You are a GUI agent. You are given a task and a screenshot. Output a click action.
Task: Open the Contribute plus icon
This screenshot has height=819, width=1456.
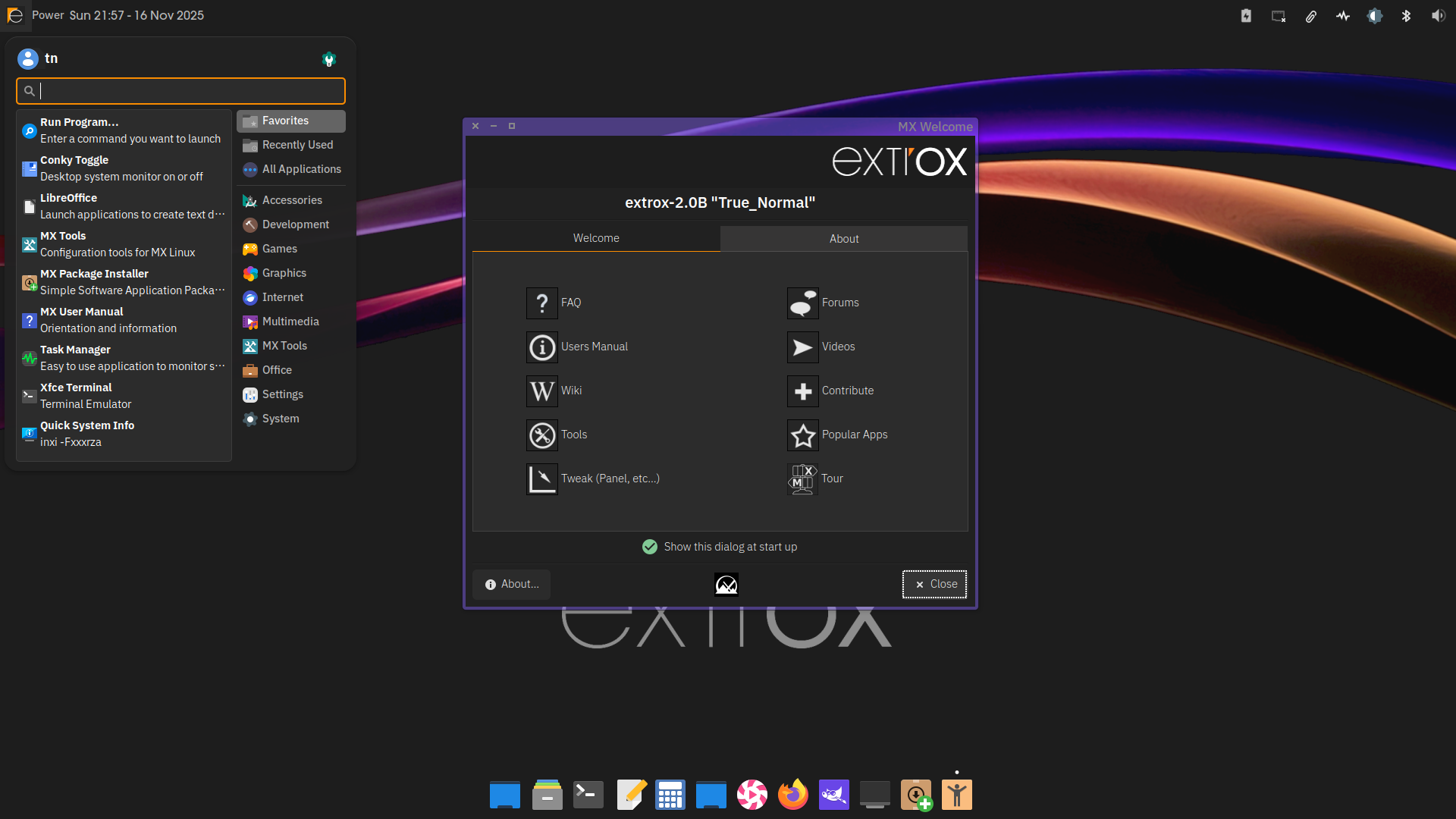tap(802, 391)
